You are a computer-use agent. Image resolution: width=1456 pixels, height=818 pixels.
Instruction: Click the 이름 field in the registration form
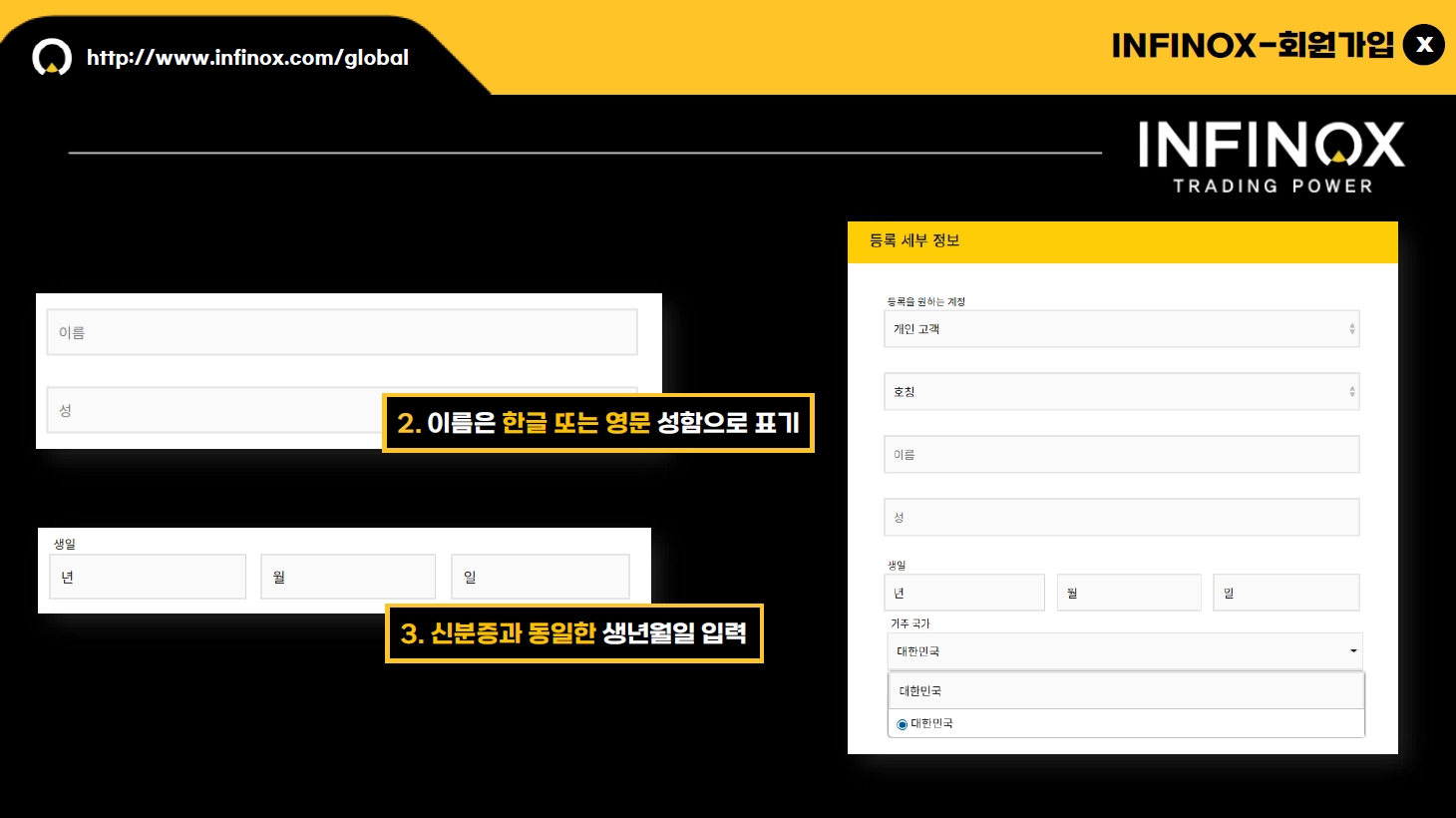(1122, 455)
